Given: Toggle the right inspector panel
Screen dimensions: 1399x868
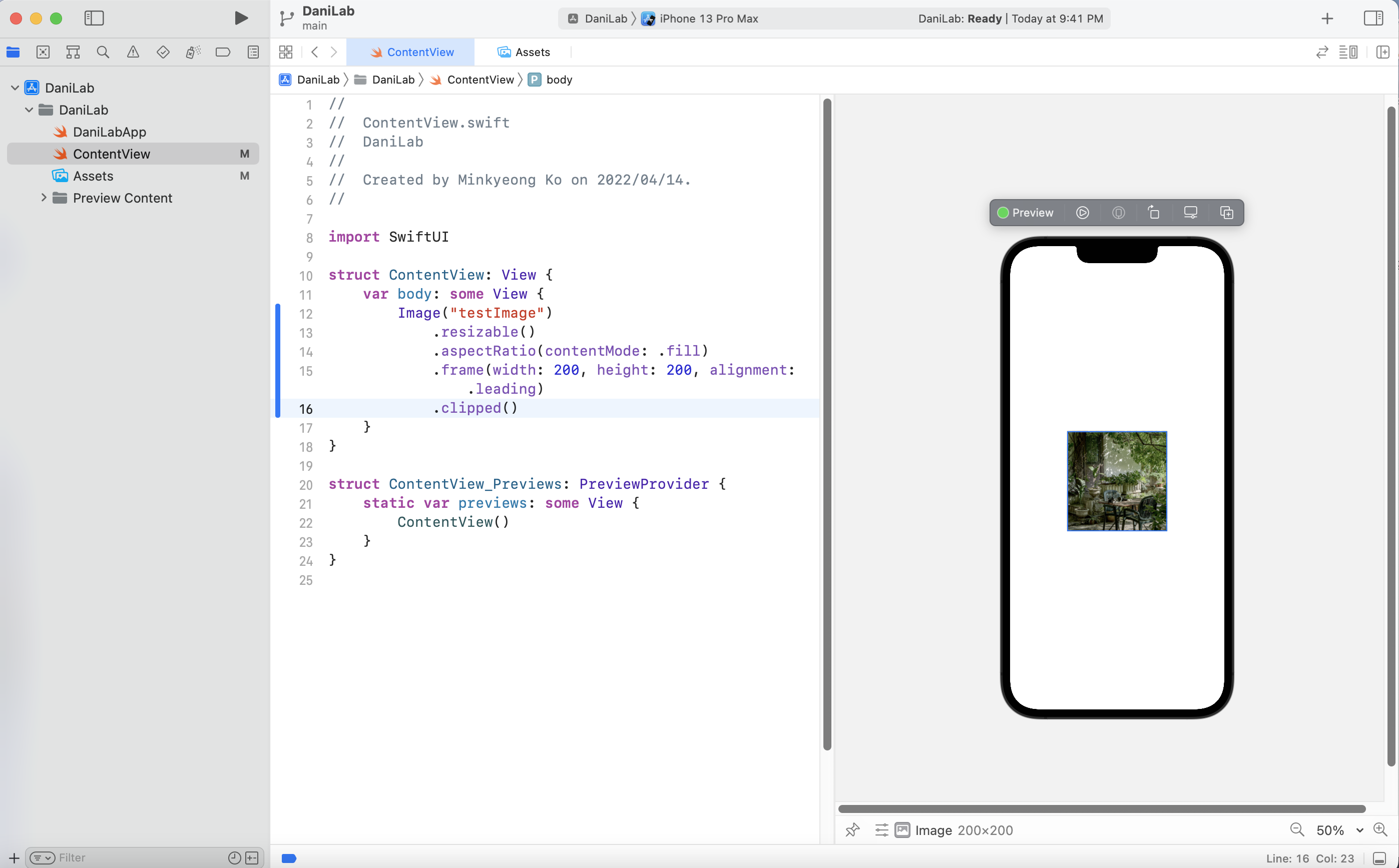Looking at the screenshot, I should coord(1373,19).
